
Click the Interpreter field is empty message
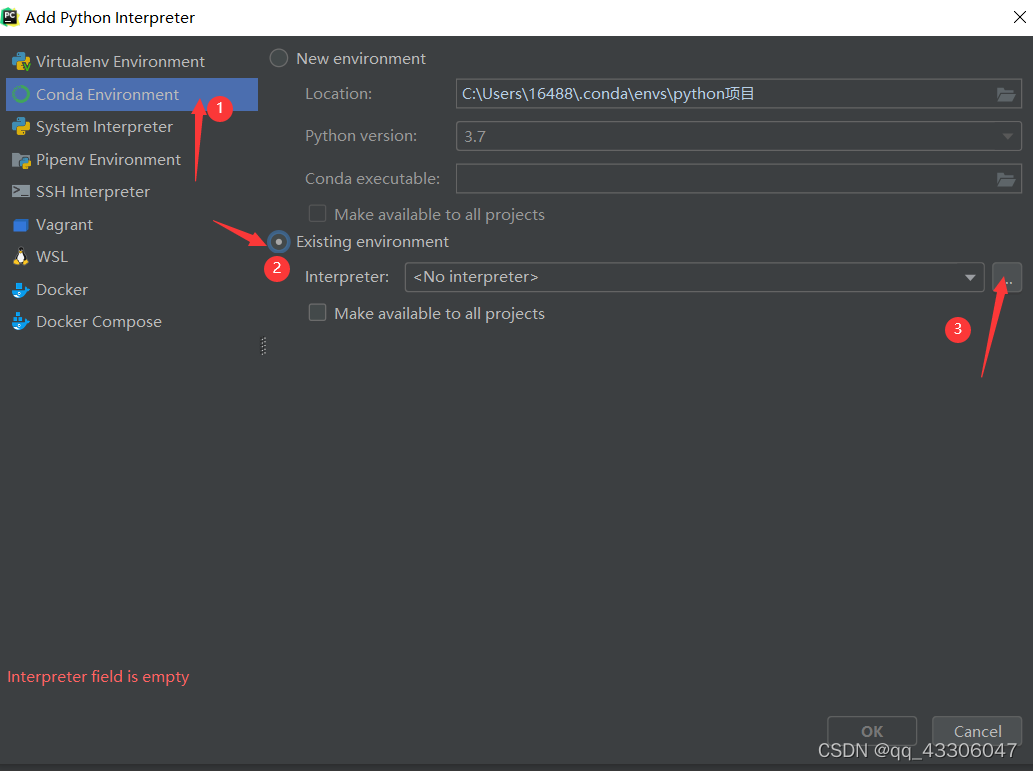point(98,677)
